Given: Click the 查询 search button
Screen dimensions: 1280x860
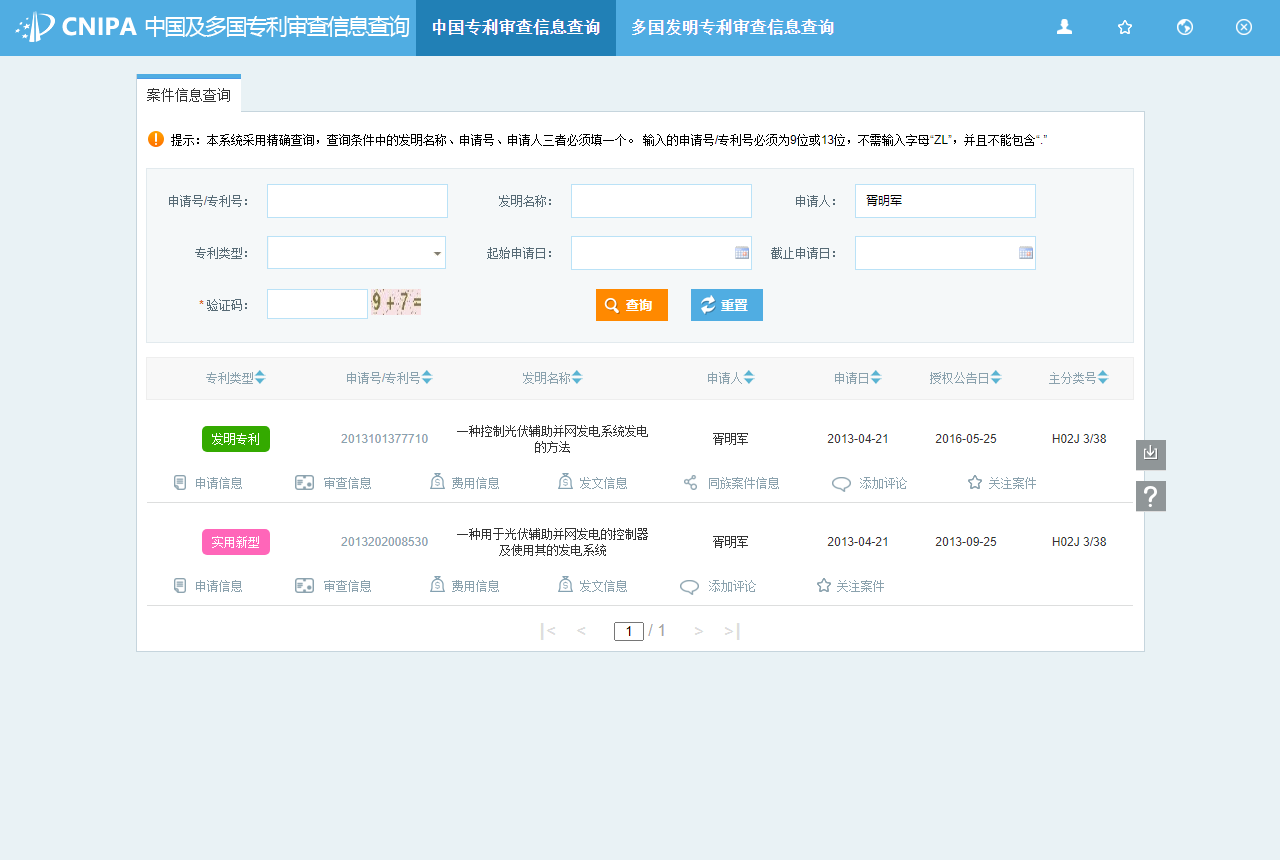Looking at the screenshot, I should point(631,305).
